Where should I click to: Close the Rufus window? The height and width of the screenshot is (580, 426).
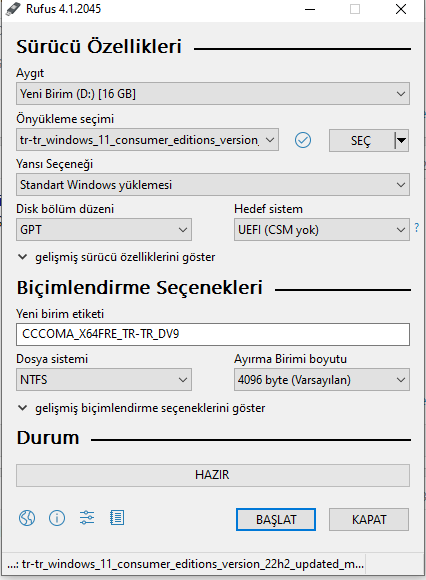click(401, 9)
